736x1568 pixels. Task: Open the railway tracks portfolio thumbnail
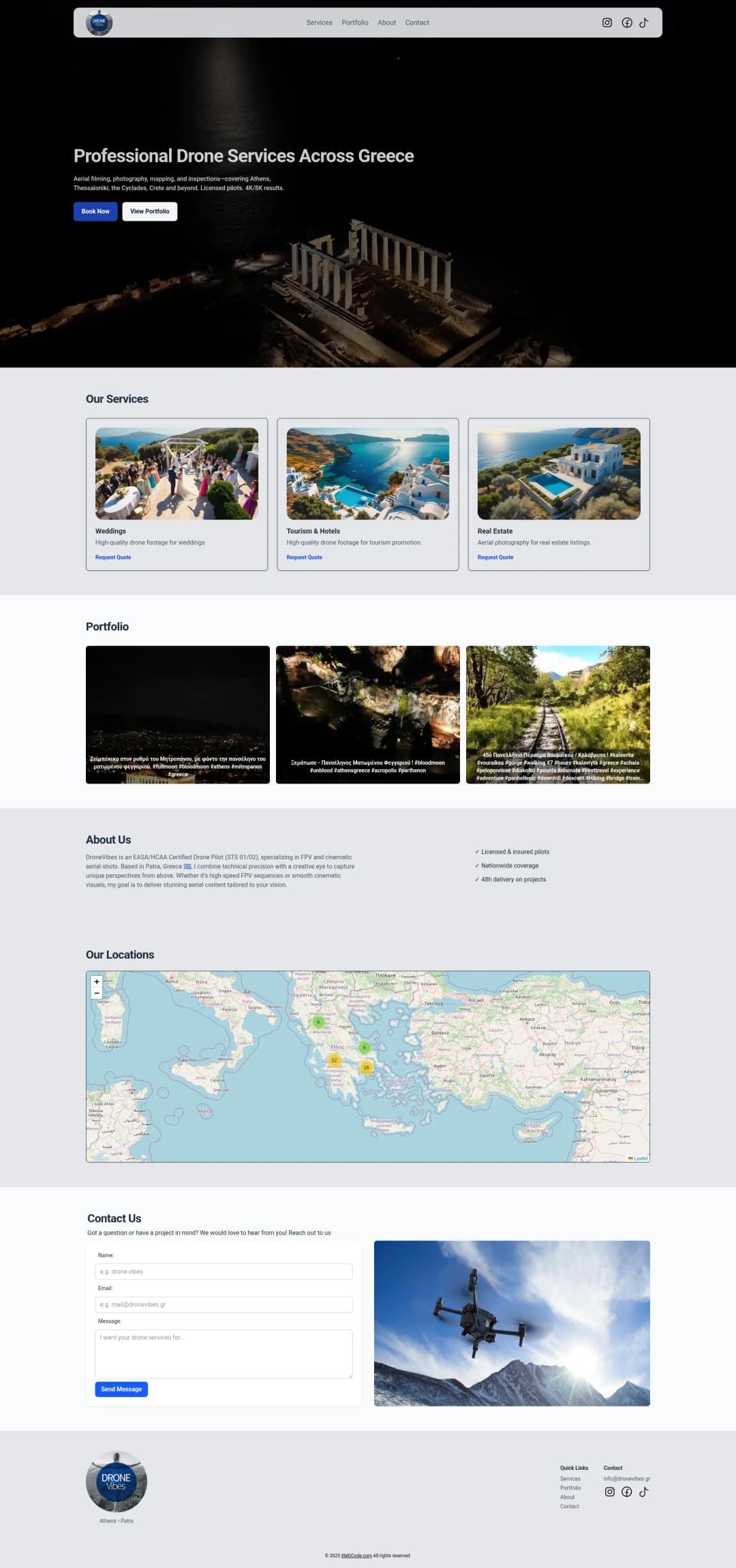557,714
